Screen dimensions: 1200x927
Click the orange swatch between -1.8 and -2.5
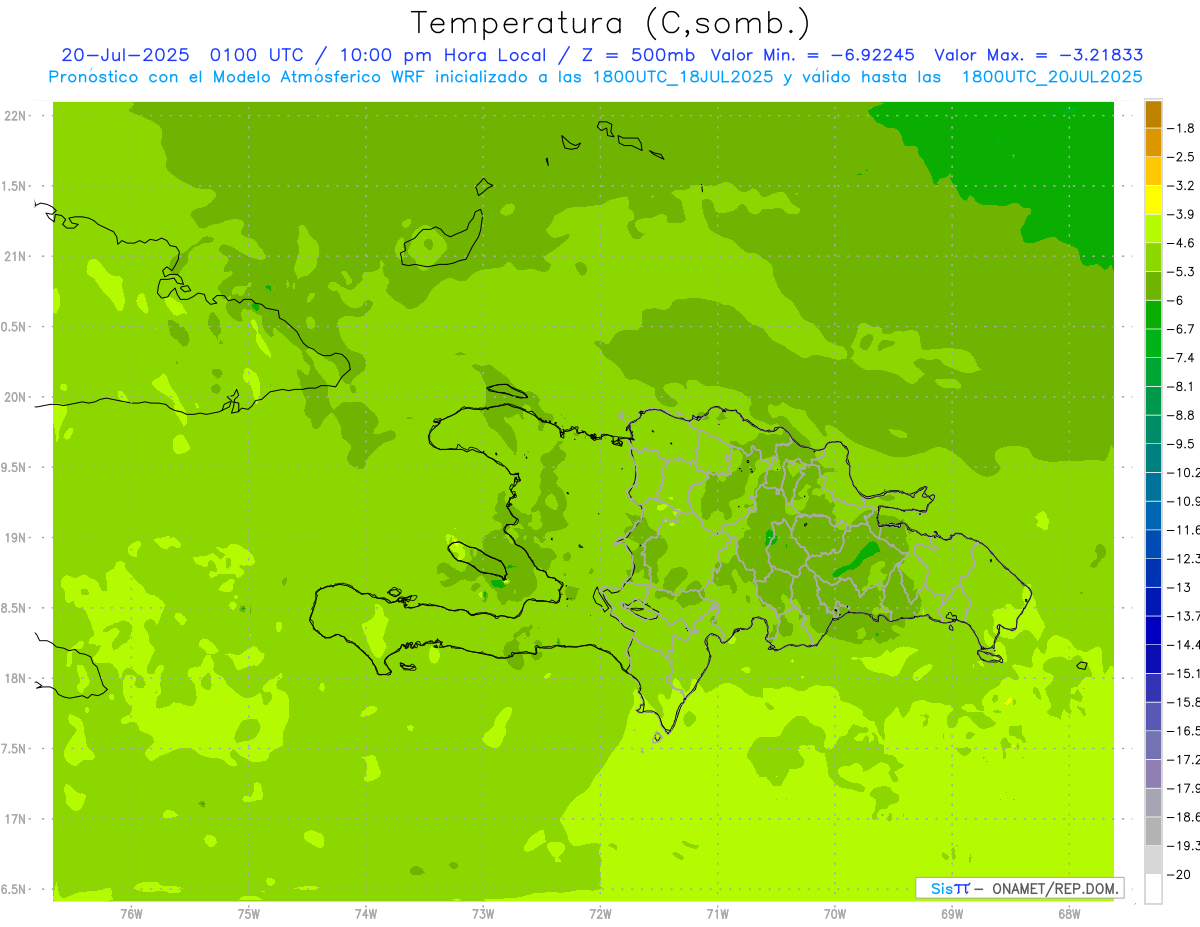point(1153,142)
